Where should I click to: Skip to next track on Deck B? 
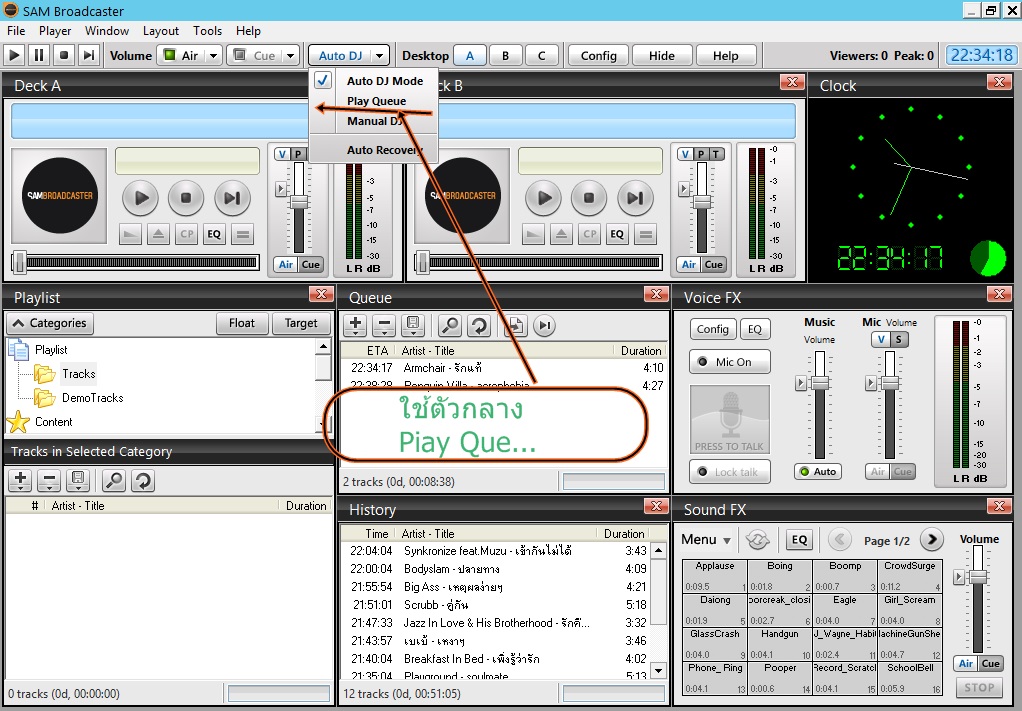(x=635, y=197)
